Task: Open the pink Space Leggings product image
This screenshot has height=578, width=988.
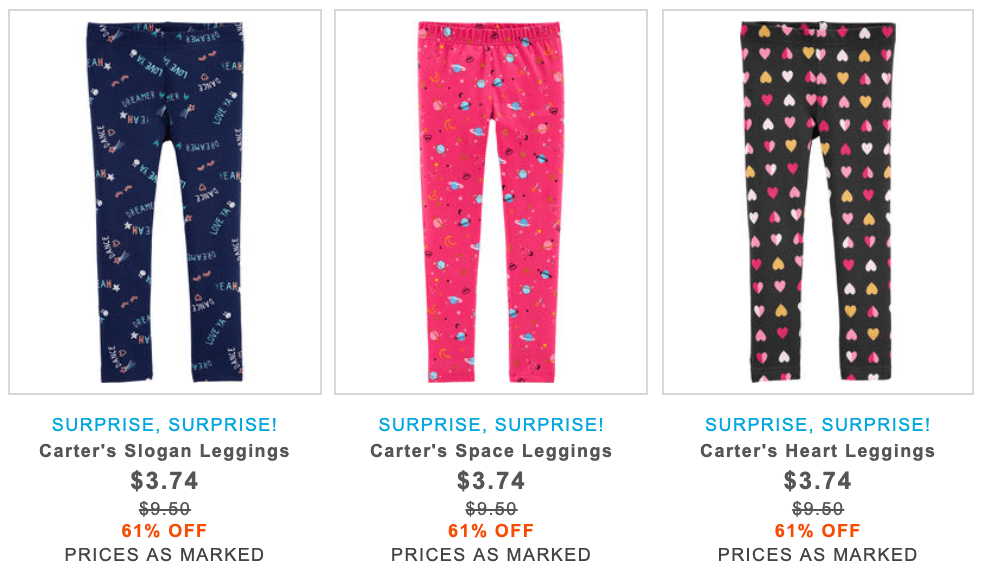Action: pyautogui.click(x=491, y=202)
